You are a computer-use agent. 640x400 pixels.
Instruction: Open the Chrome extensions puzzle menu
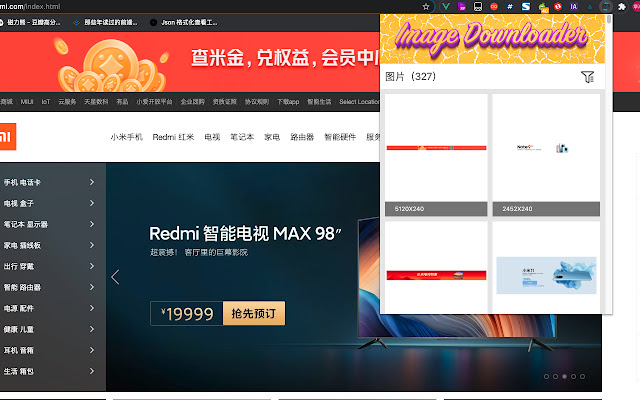[622, 7]
